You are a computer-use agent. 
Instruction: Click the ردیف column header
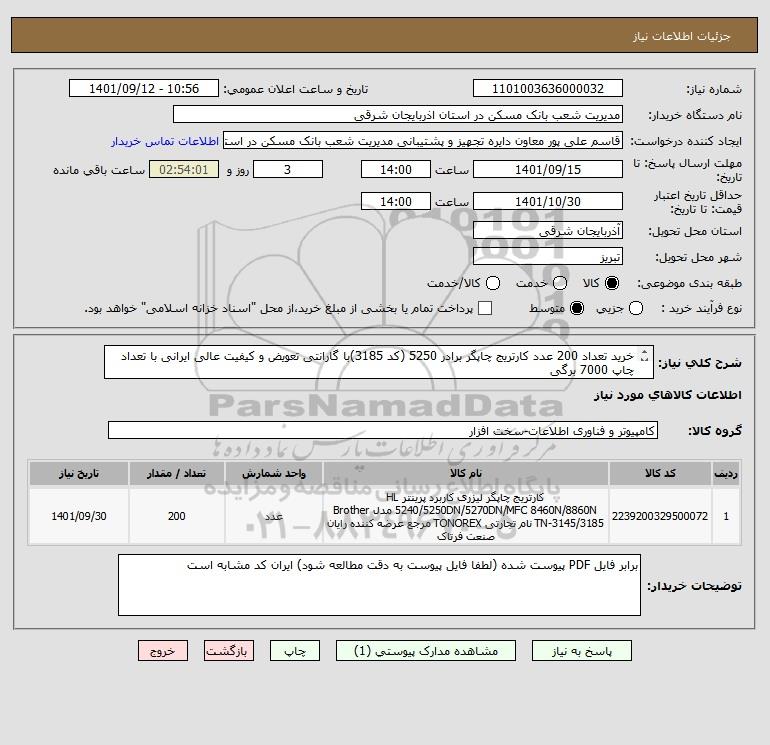coord(726,473)
